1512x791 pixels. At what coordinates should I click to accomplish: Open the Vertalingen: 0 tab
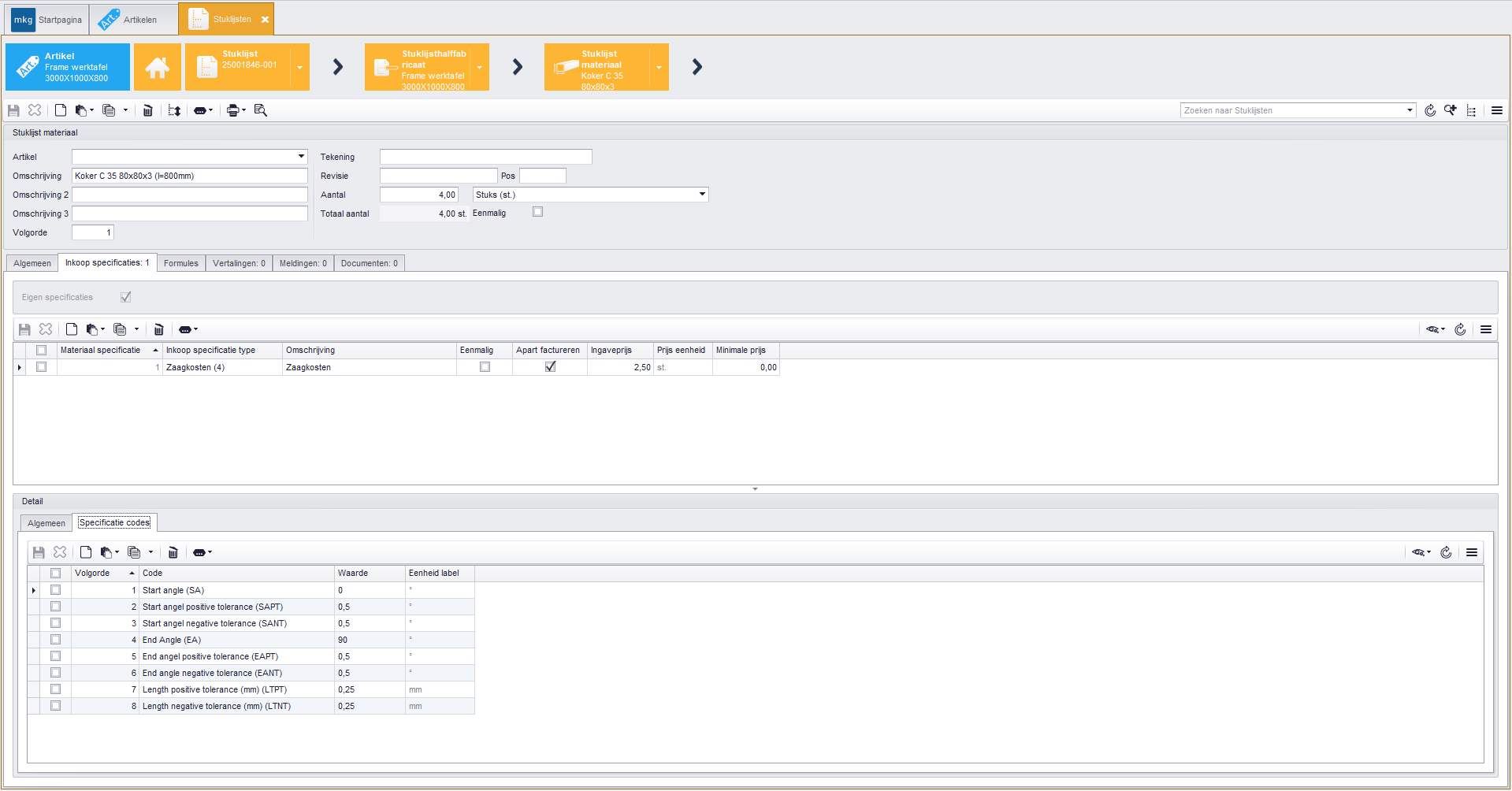coord(239,263)
